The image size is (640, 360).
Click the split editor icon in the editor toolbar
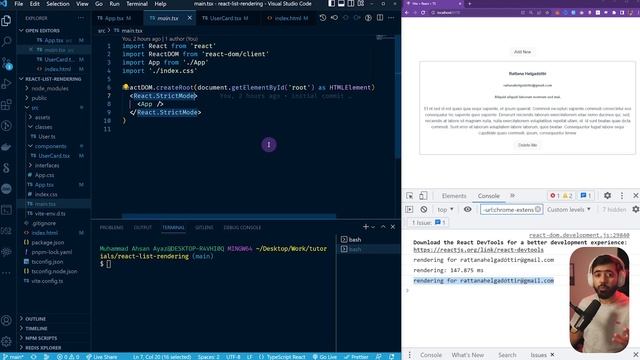click(x=380, y=18)
